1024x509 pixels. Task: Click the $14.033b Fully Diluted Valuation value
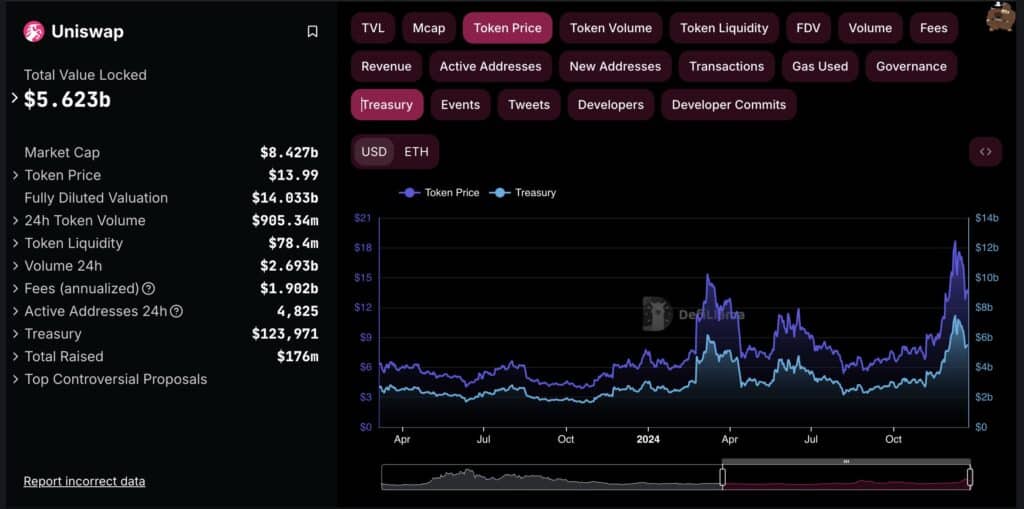(x=285, y=198)
